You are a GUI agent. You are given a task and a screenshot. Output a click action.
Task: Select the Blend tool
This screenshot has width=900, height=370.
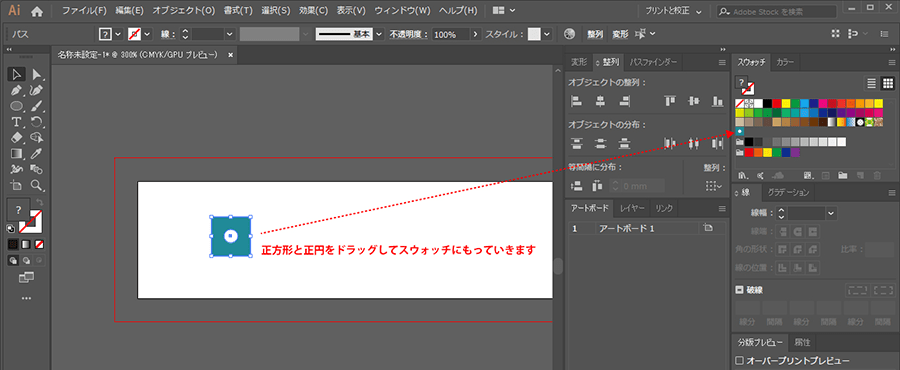click(37, 169)
